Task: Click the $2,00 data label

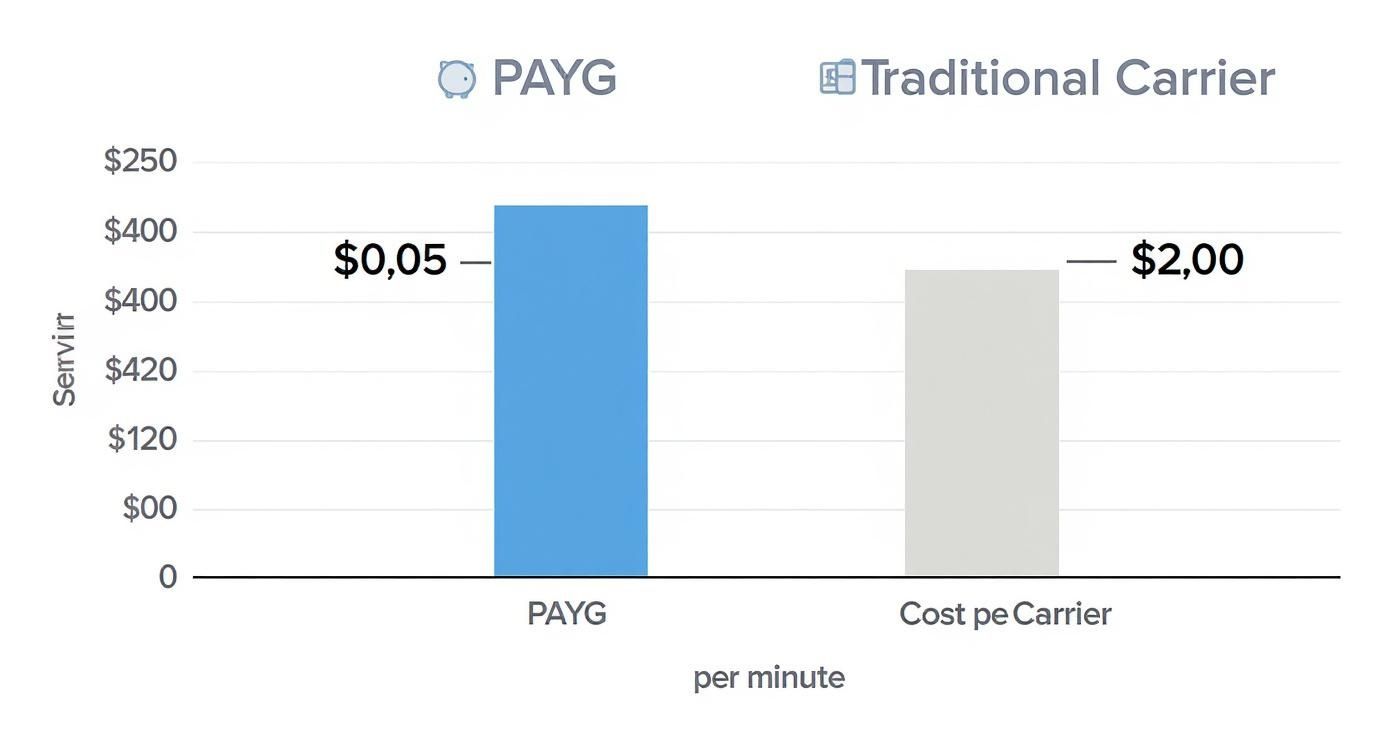Action: pyautogui.click(x=1187, y=260)
